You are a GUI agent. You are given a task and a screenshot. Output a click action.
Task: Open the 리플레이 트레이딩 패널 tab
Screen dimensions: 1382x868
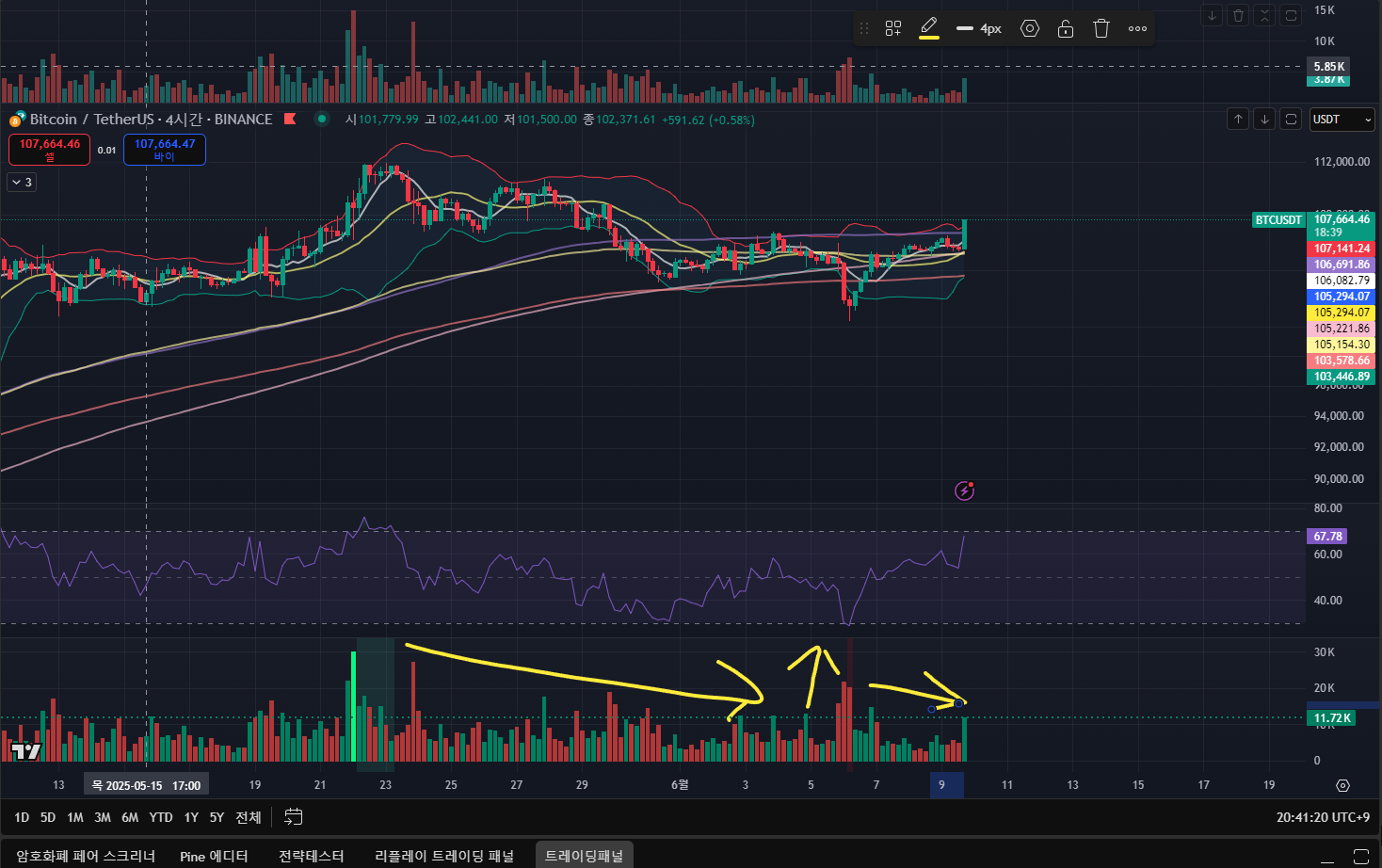click(444, 856)
